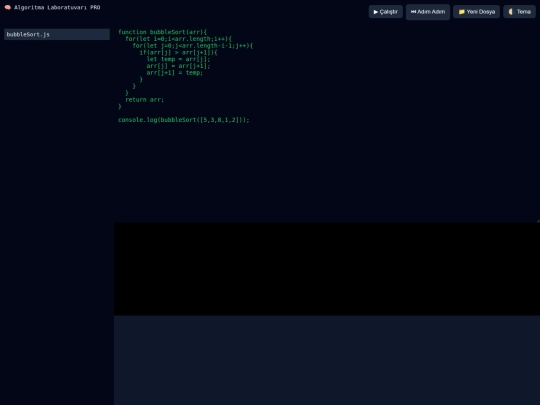The width and height of the screenshot is (540, 405).
Task: Click the Algoritma Laboratuvarı PRO title
Action: coord(57,7)
